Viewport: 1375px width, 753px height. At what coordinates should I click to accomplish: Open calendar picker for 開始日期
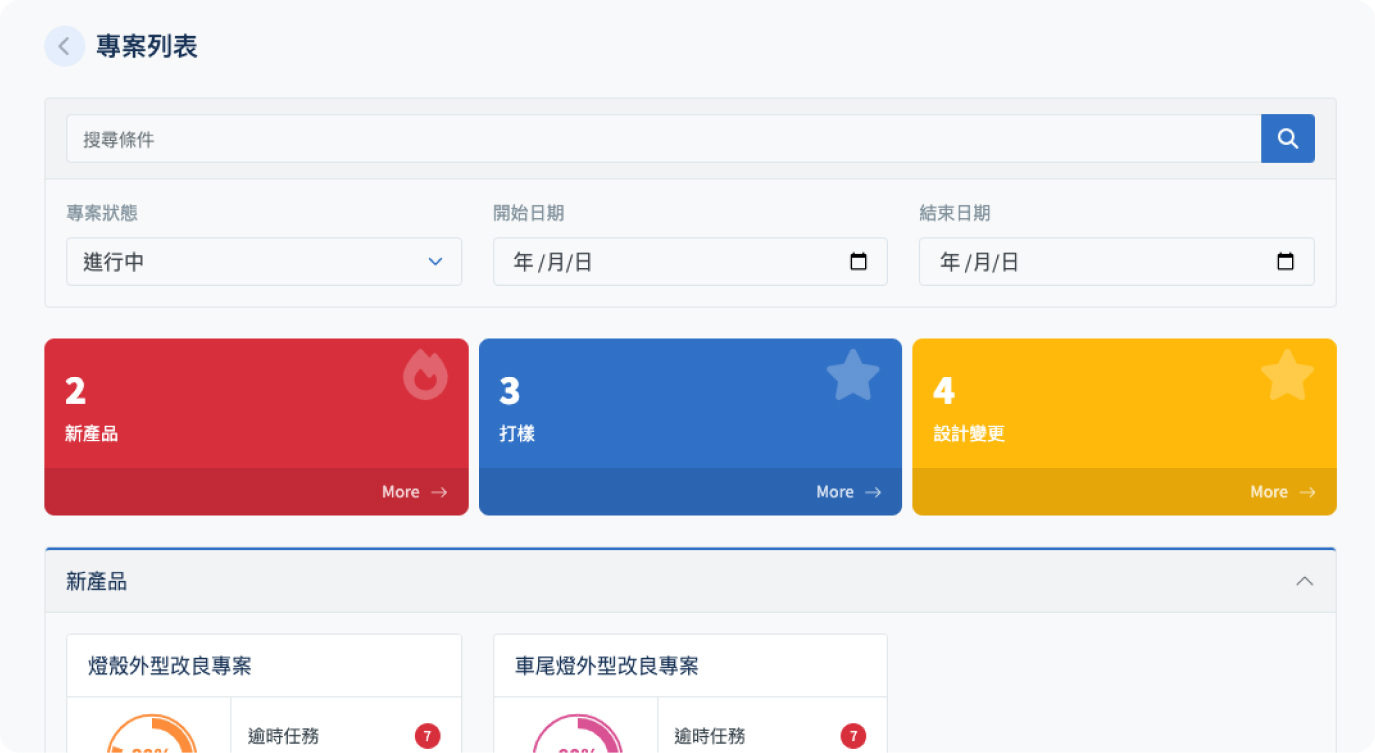click(858, 262)
